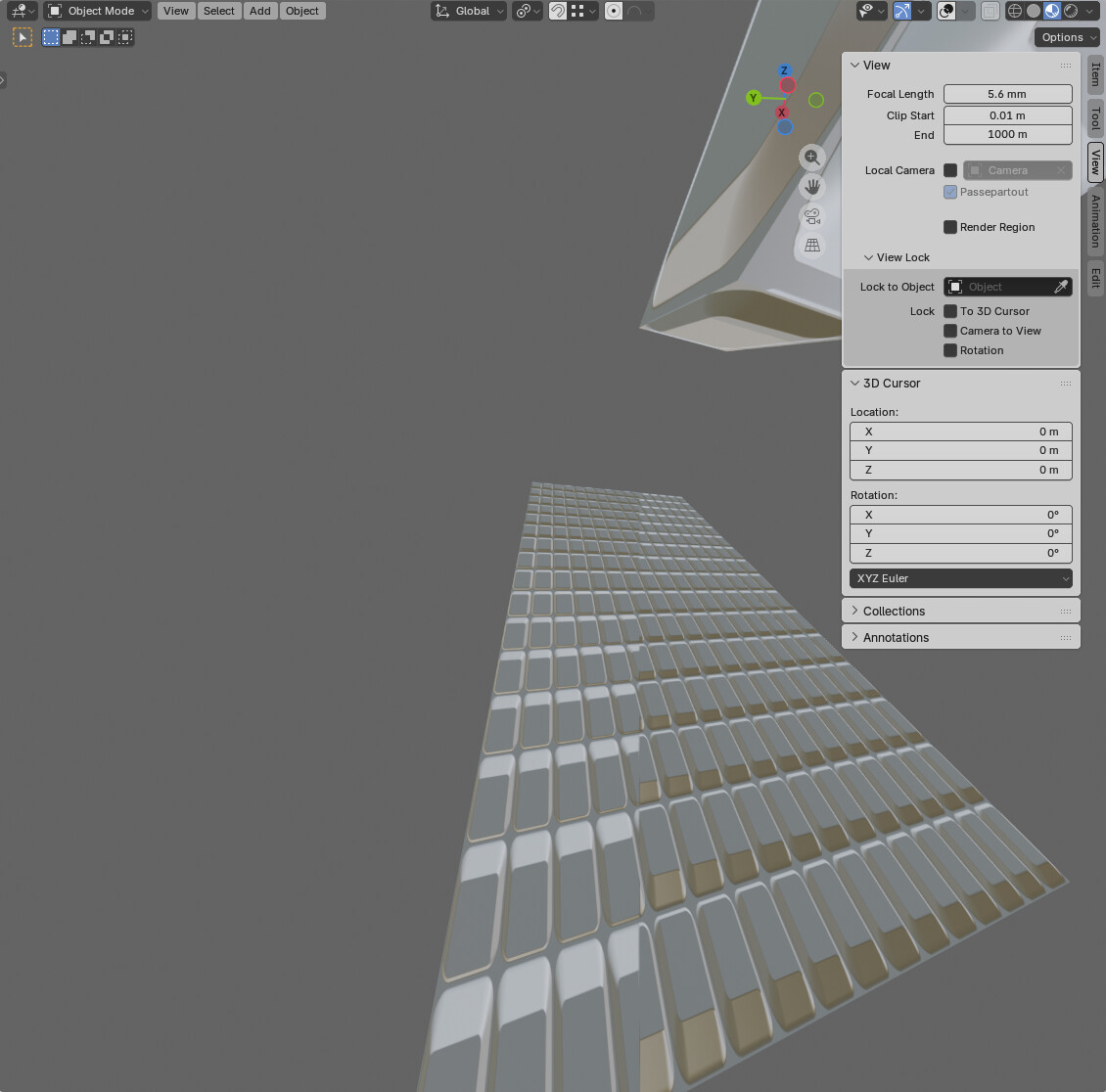Screen dimensions: 1106x1092
Task: Open the Edit sidebar tab
Action: pyautogui.click(x=1095, y=278)
